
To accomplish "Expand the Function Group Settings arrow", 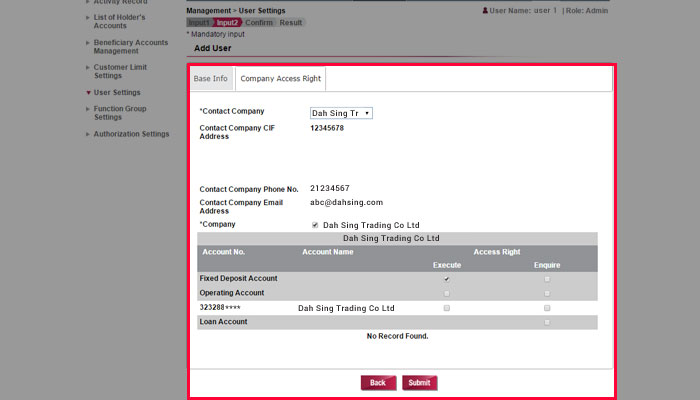I will coord(88,109).
